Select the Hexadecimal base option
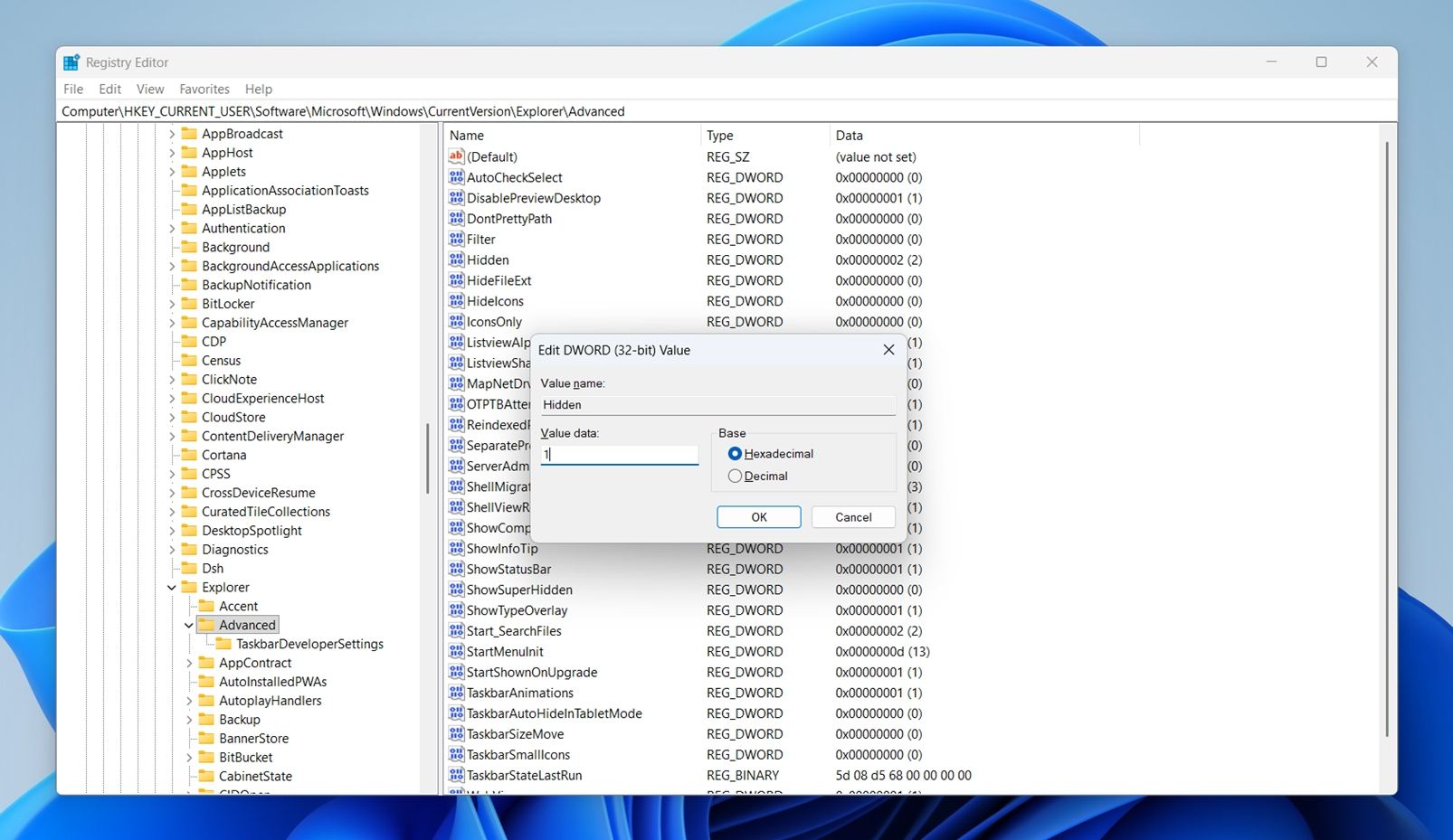The height and width of the screenshot is (840, 1453). point(735,454)
